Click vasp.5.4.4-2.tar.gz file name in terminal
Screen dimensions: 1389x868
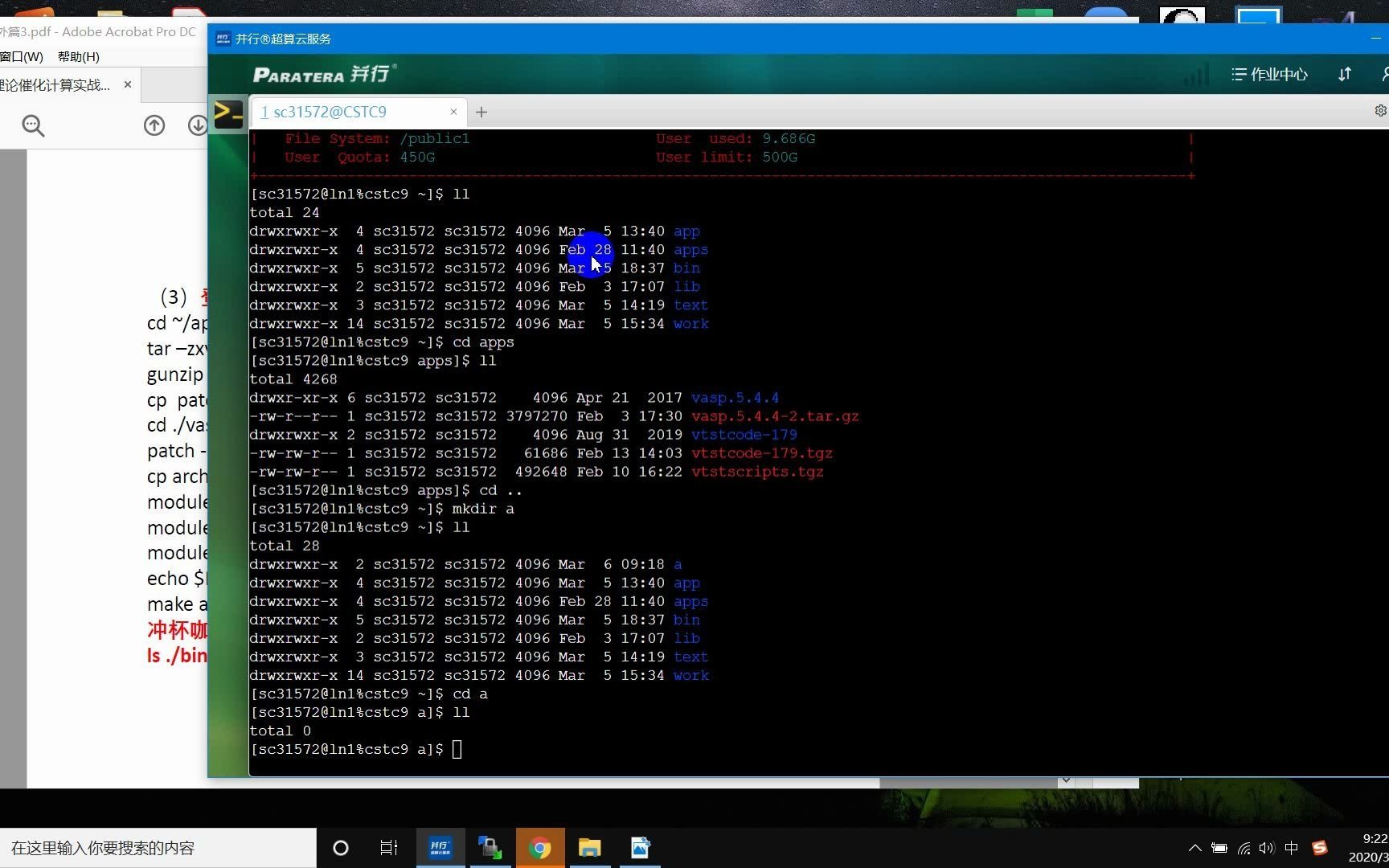[775, 416]
